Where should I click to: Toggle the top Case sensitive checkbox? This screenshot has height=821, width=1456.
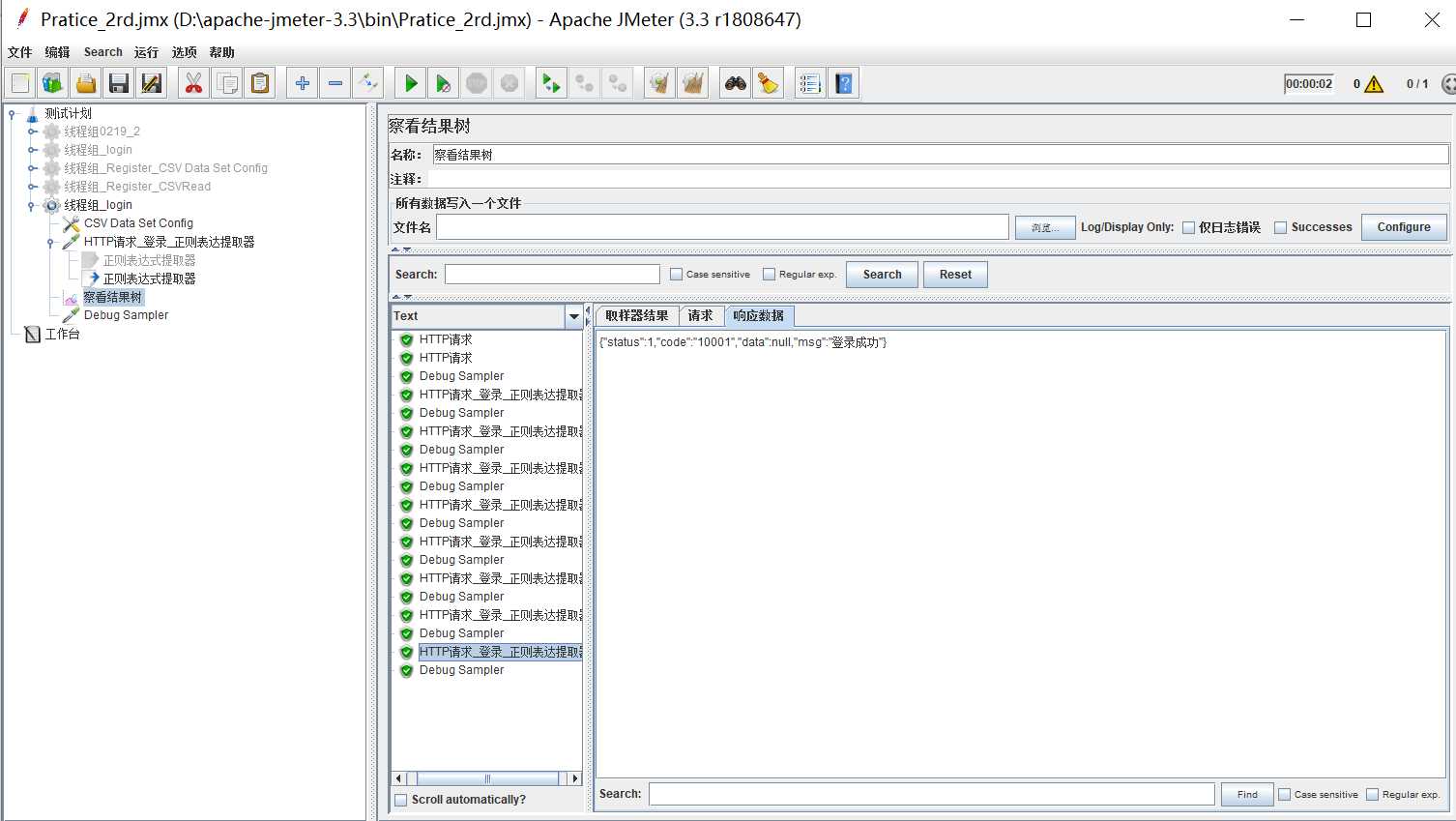pyautogui.click(x=676, y=275)
